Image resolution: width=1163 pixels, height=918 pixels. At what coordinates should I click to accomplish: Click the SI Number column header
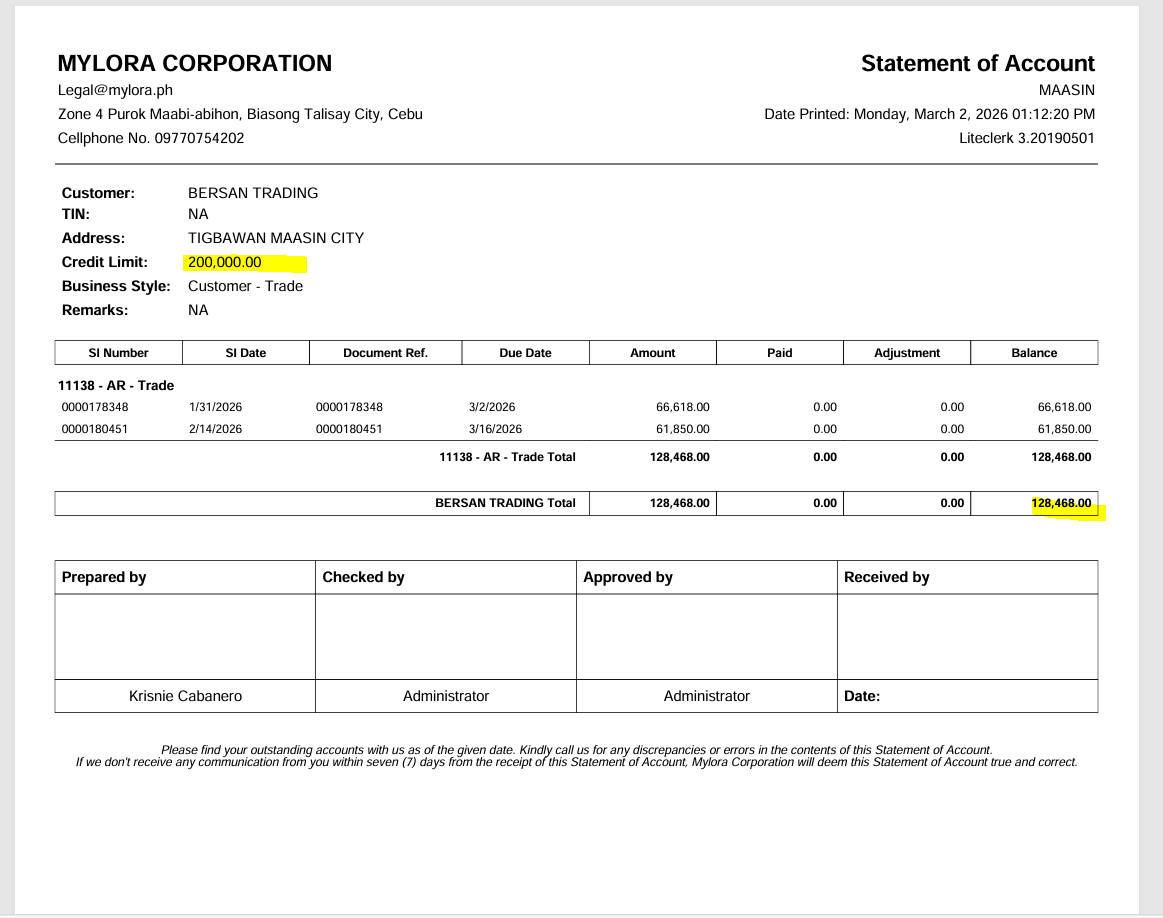[118, 353]
